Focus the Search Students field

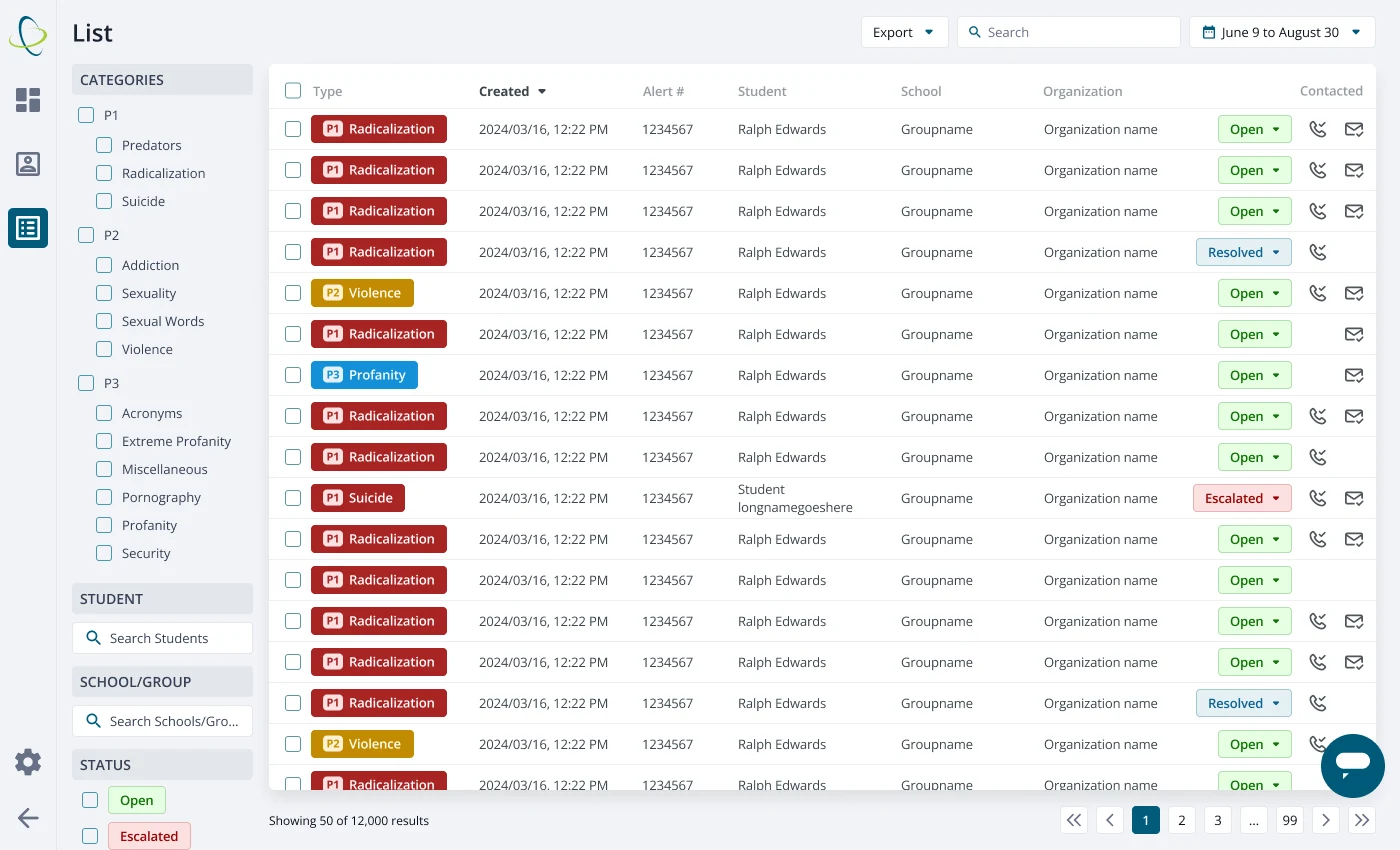162,638
